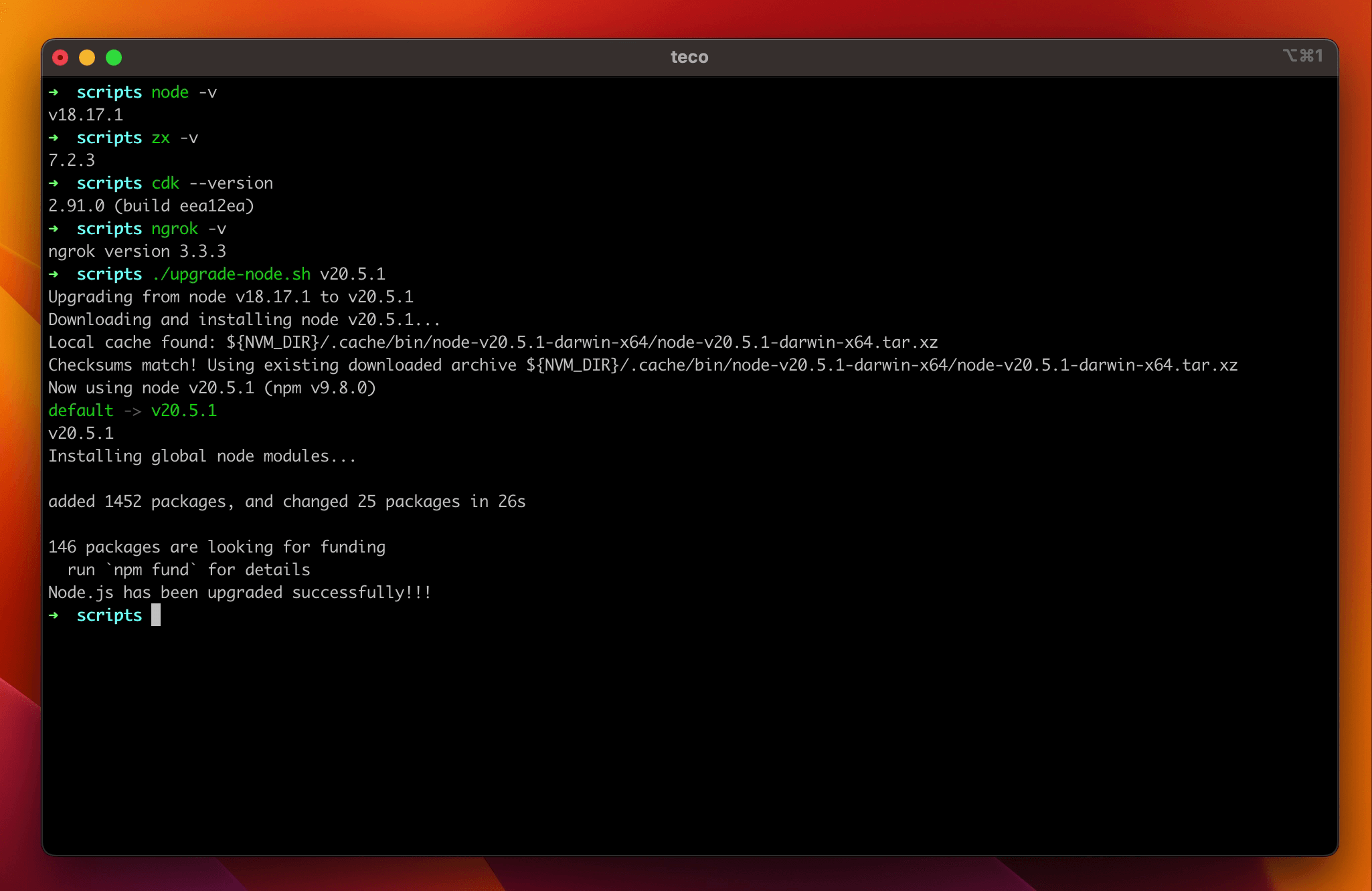Select the ngrok command text
This screenshot has height=891, width=1372.
[173, 229]
